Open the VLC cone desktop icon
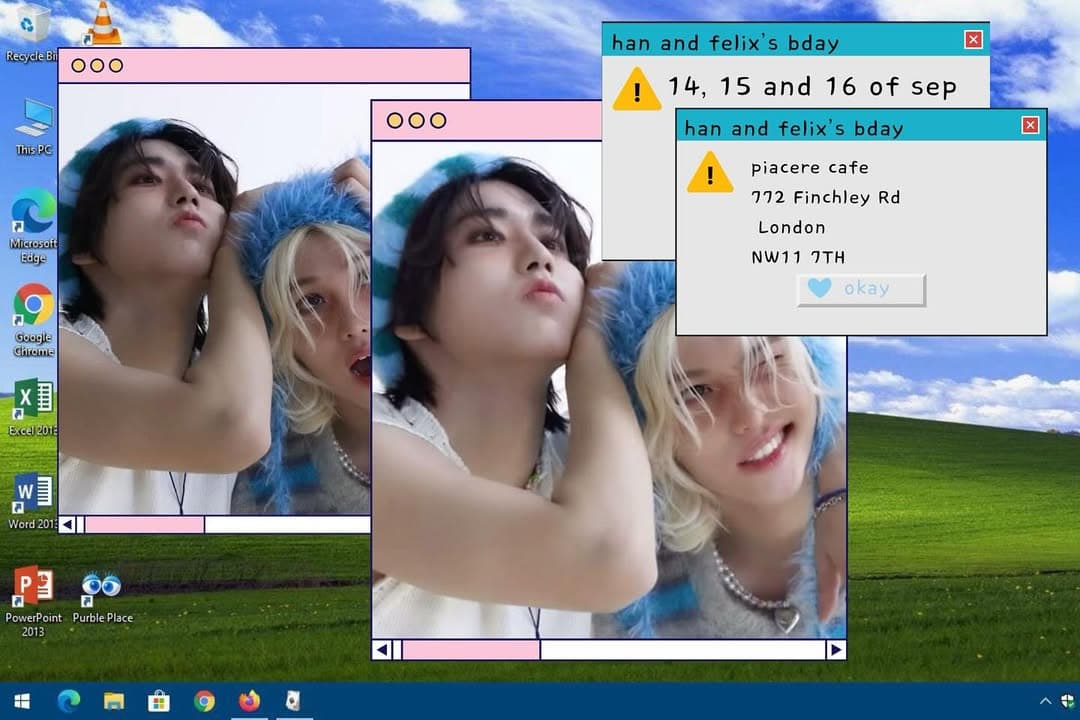1080x720 pixels. (x=102, y=23)
